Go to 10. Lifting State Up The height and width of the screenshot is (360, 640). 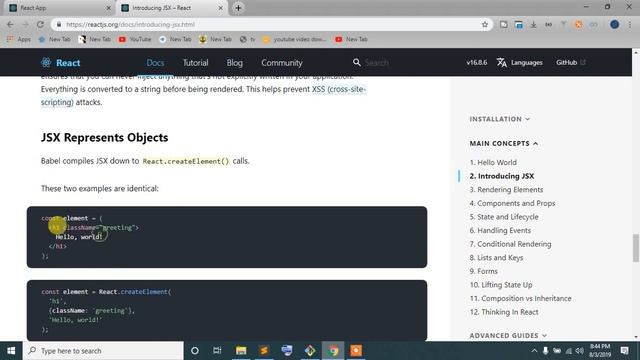point(501,285)
